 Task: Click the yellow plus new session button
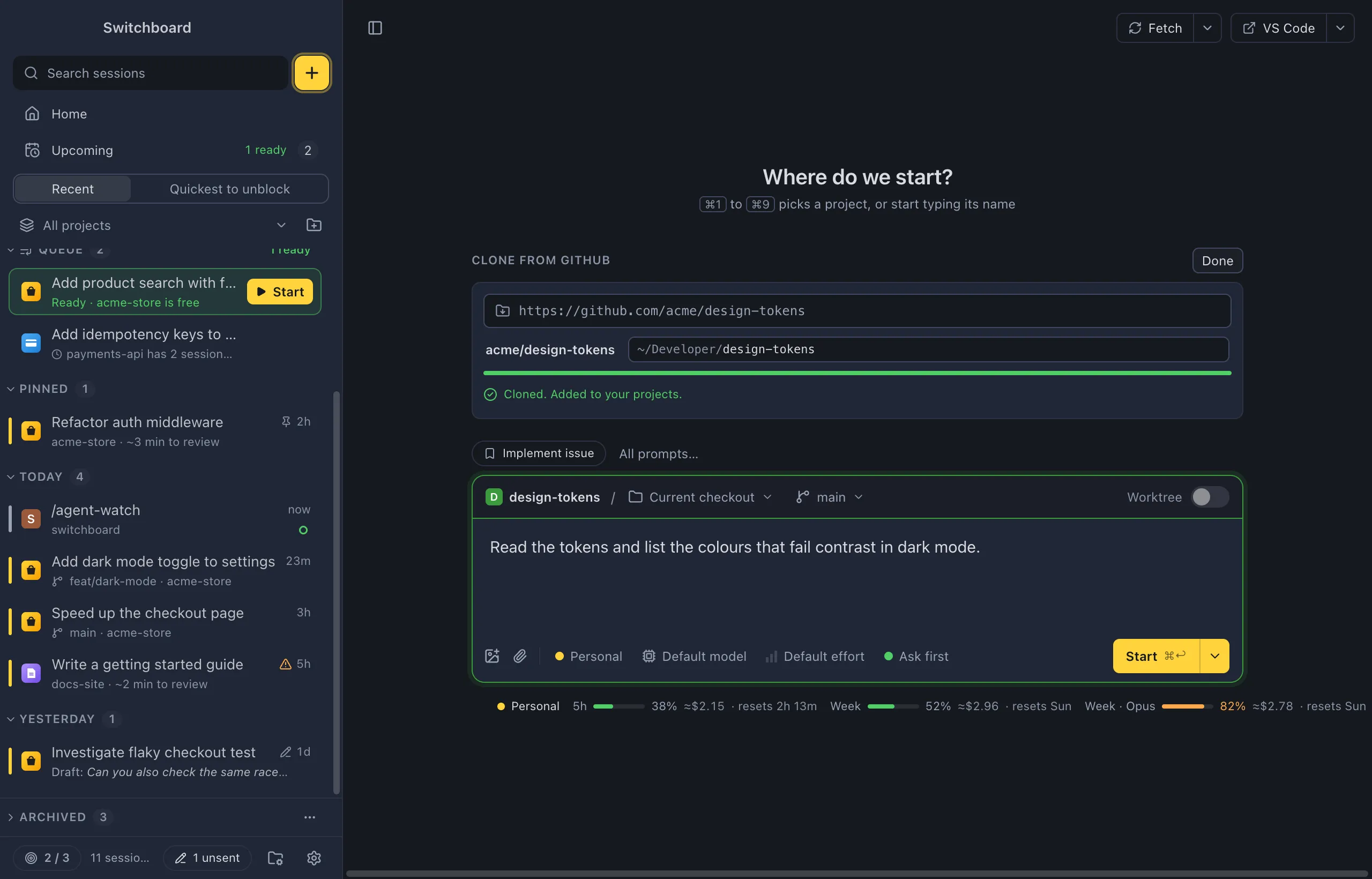tap(311, 73)
